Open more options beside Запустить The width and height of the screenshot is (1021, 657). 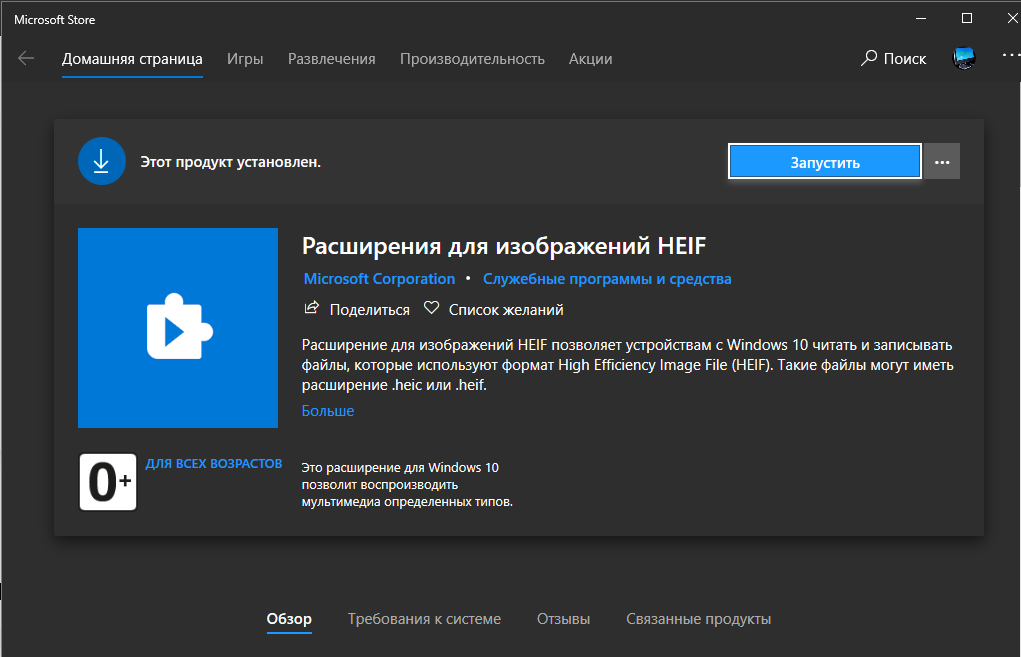click(x=942, y=161)
